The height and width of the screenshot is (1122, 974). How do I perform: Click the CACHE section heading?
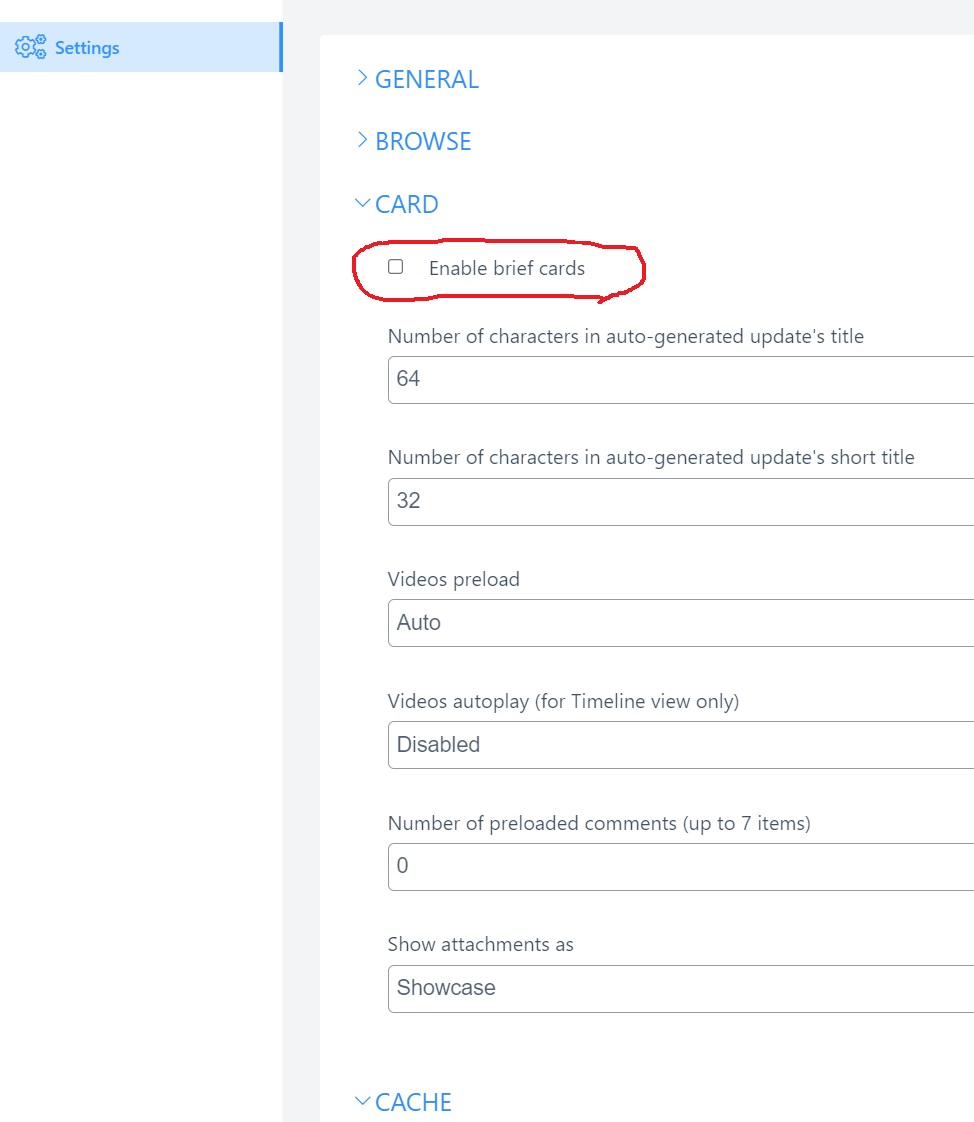[413, 1102]
